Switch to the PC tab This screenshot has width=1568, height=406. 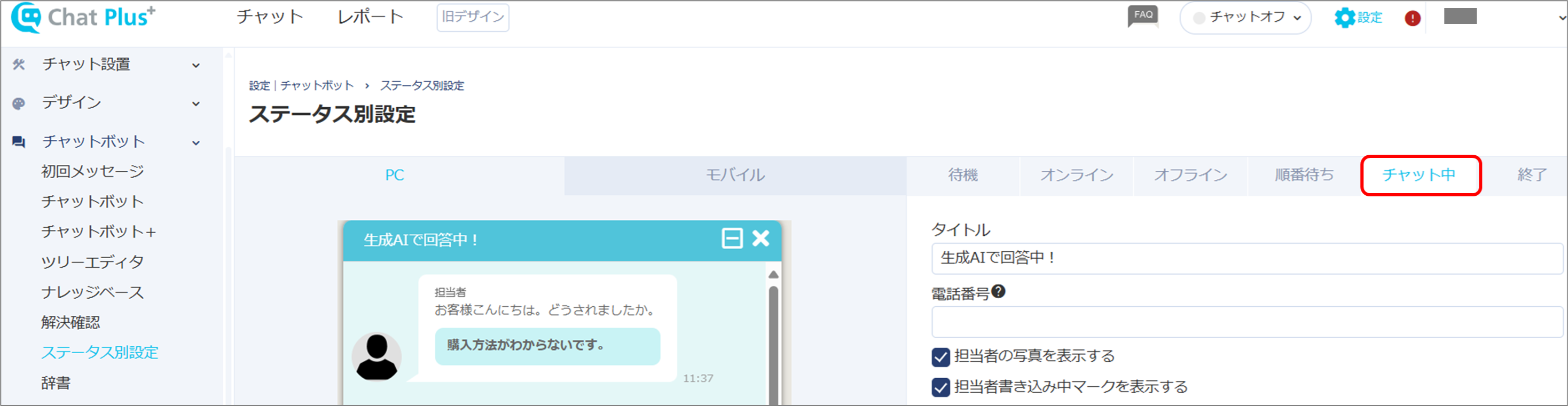[399, 176]
